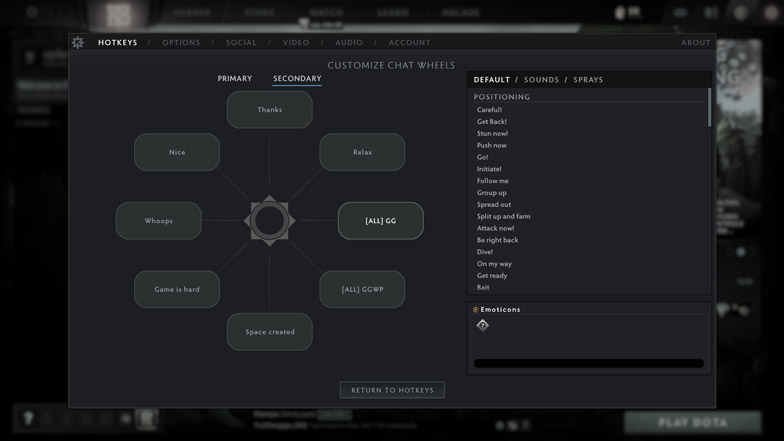Choose the 'Dive!' phrase
This screenshot has height=441, width=784.
pos(485,252)
